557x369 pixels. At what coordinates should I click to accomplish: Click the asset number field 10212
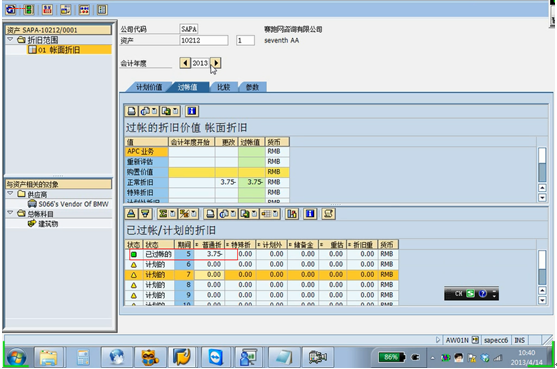204,40
